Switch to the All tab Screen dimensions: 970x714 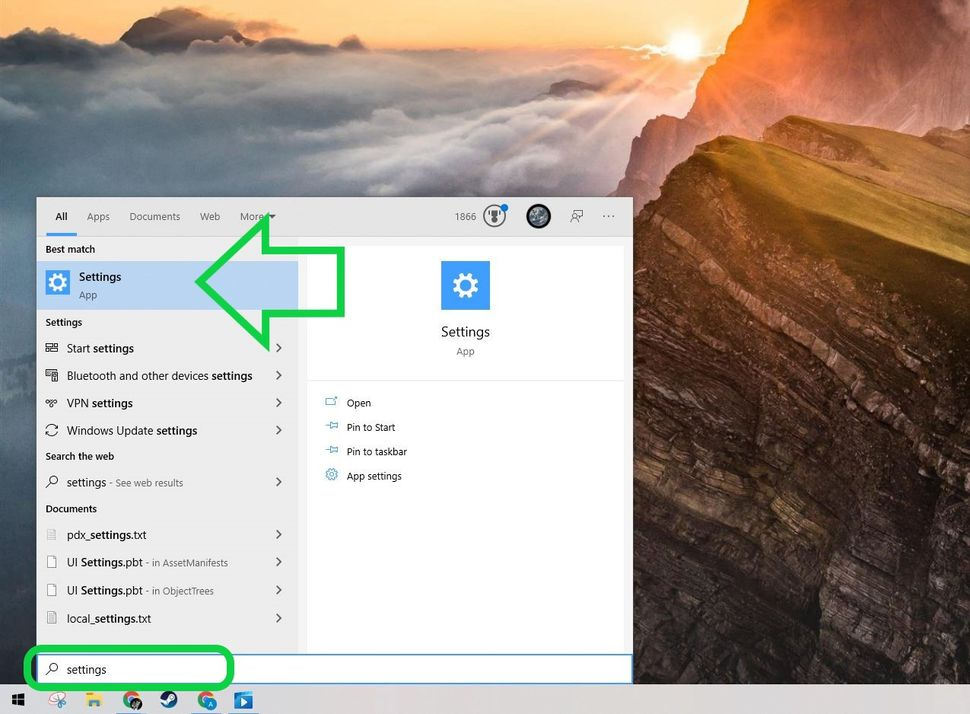click(x=61, y=217)
